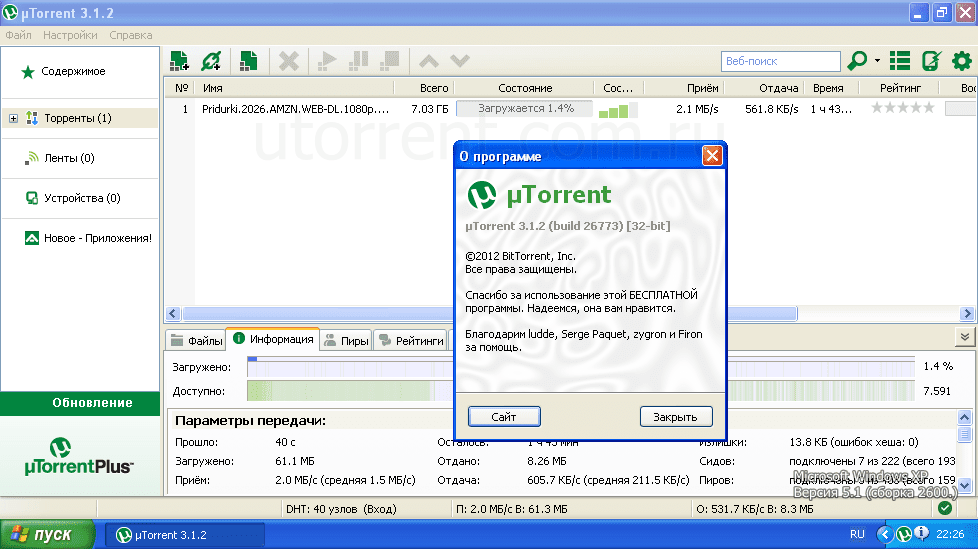Screen dimensions: 978x549
Task: Click the magnifier search icon
Action: click(x=858, y=61)
